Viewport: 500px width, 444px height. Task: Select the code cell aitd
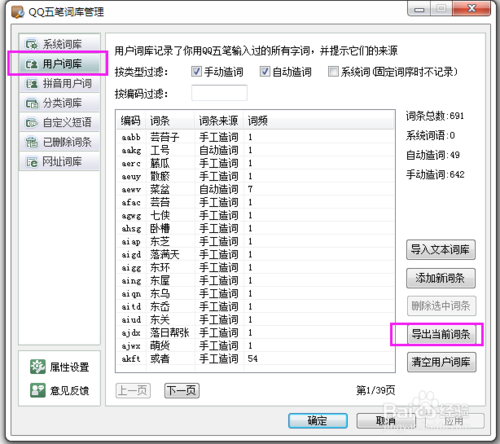pos(131,307)
